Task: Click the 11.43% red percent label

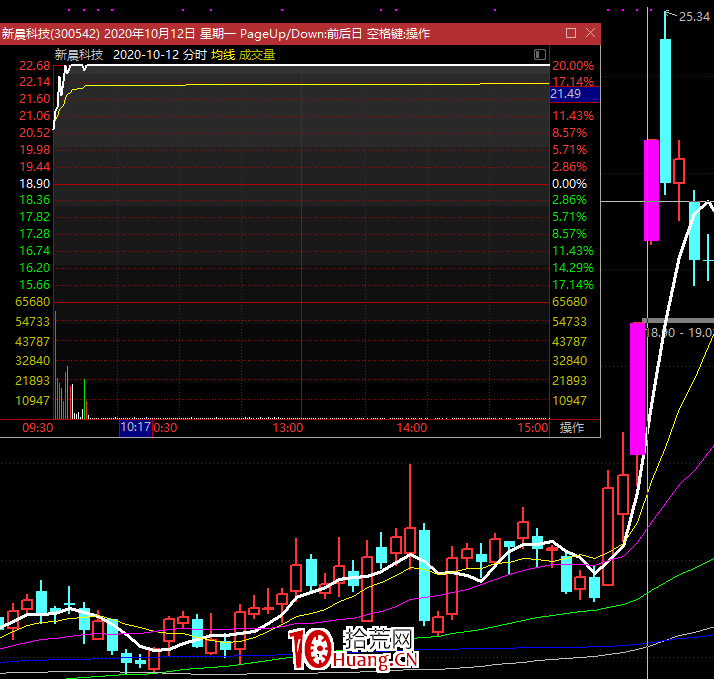Action: [x=573, y=116]
